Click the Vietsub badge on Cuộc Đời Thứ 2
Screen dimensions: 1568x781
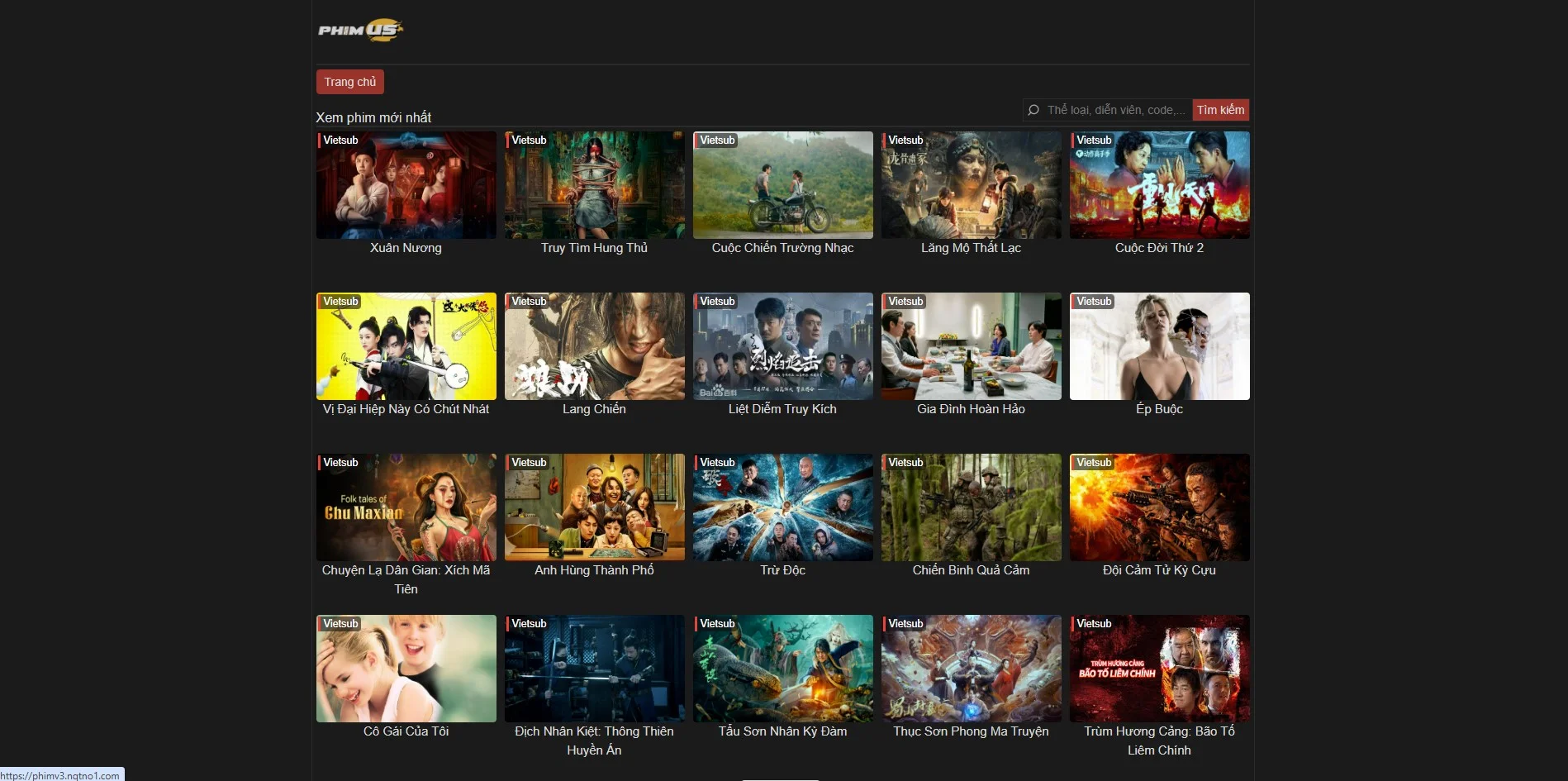tap(1093, 140)
